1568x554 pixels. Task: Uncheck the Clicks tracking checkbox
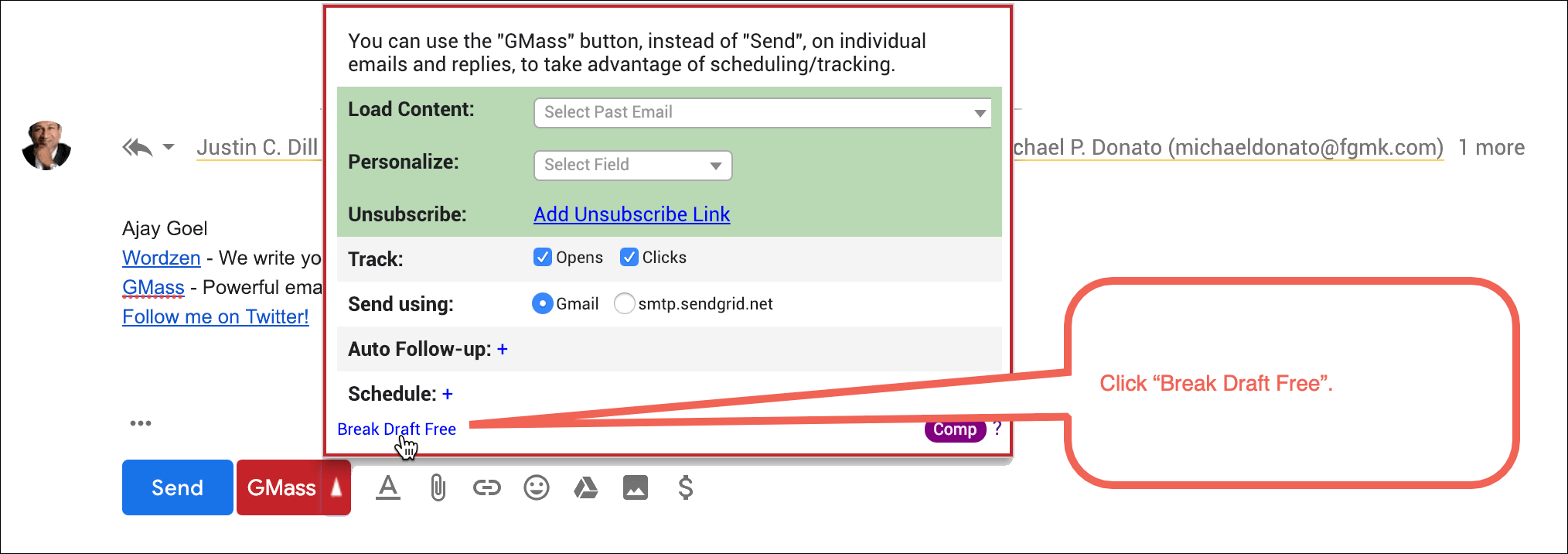point(629,257)
